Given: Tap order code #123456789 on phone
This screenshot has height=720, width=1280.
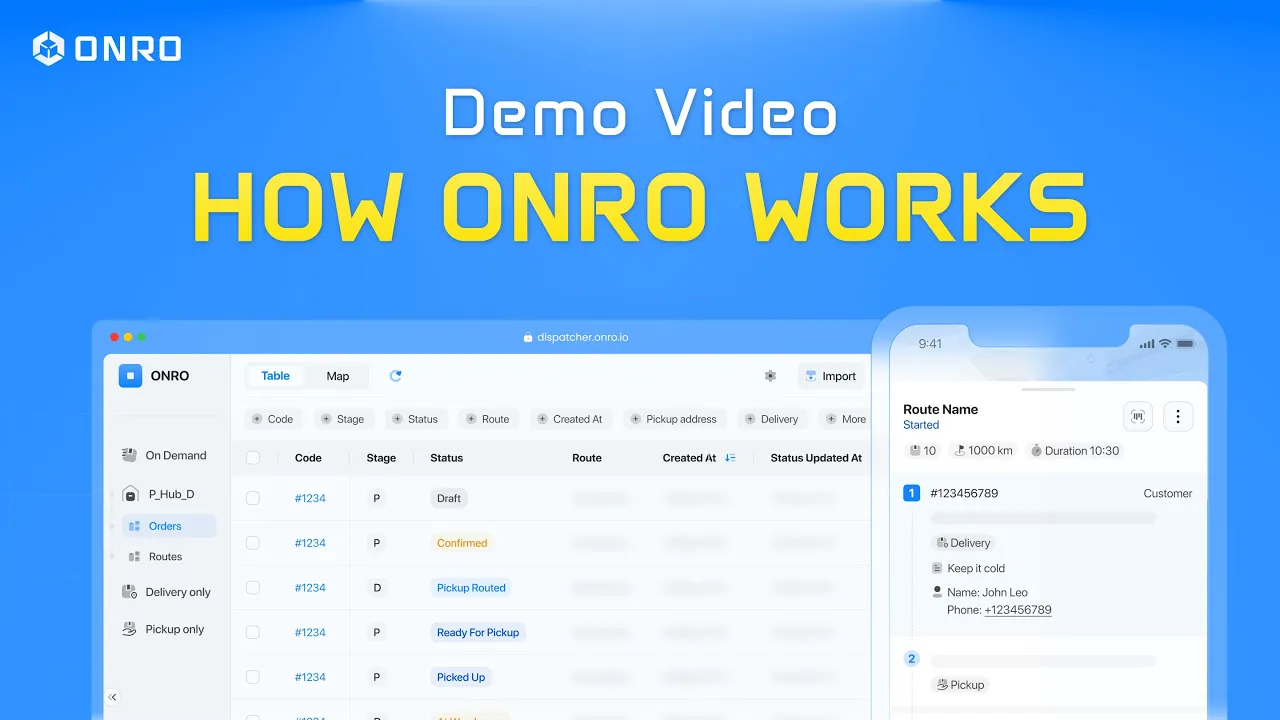Looking at the screenshot, I should (964, 493).
